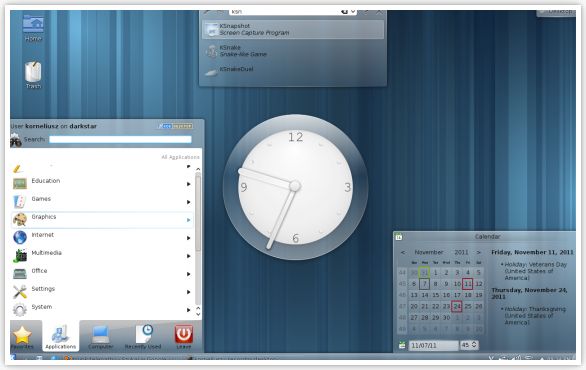Expand the Graphics category
Viewport: 586px width, 370px height.
coord(102,220)
